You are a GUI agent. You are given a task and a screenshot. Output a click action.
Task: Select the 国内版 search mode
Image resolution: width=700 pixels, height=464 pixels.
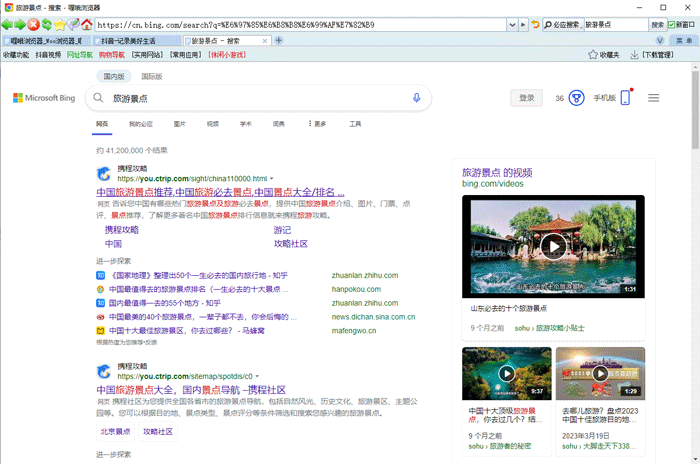pyautogui.click(x=114, y=76)
